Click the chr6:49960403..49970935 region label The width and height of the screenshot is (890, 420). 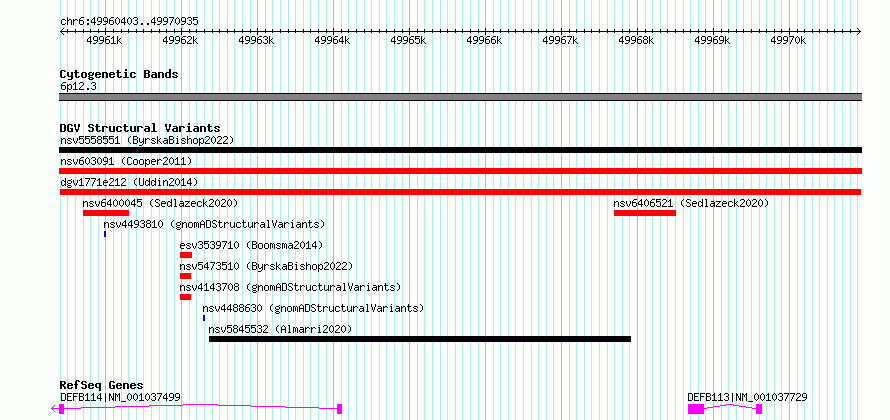(129, 22)
